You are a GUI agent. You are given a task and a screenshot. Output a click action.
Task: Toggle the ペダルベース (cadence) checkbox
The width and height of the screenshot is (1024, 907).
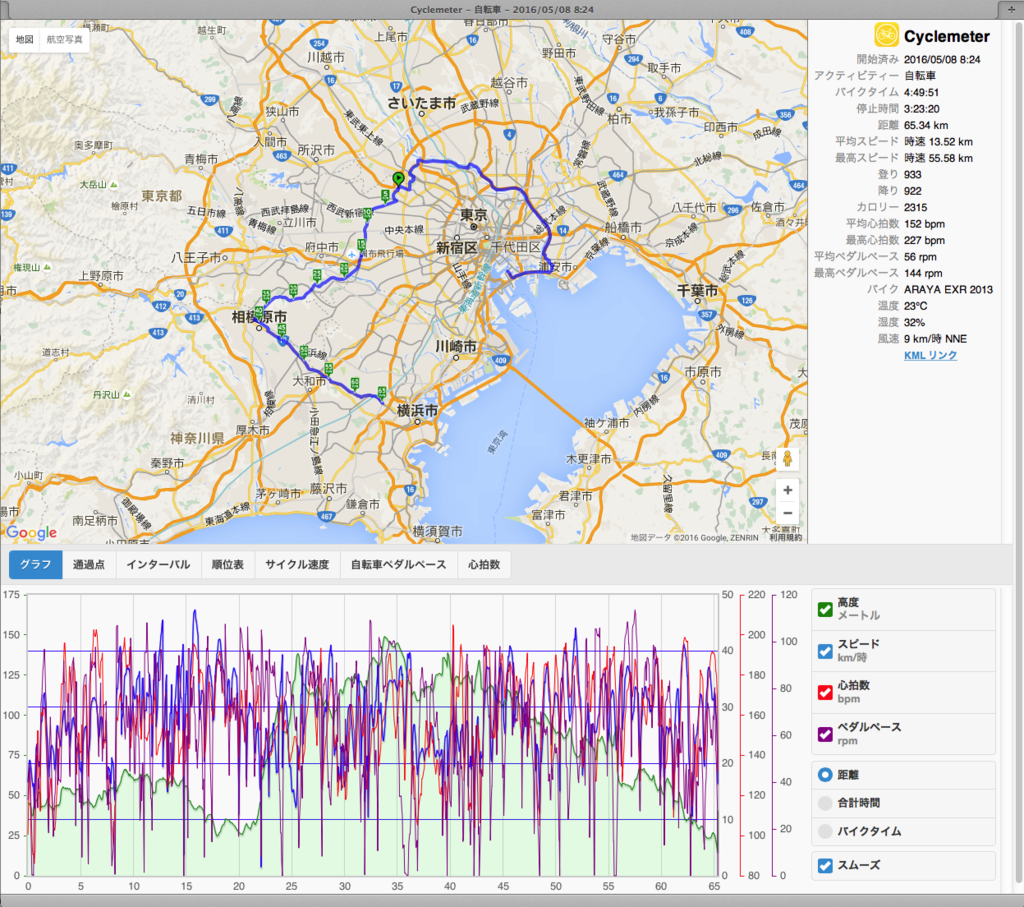(x=825, y=735)
